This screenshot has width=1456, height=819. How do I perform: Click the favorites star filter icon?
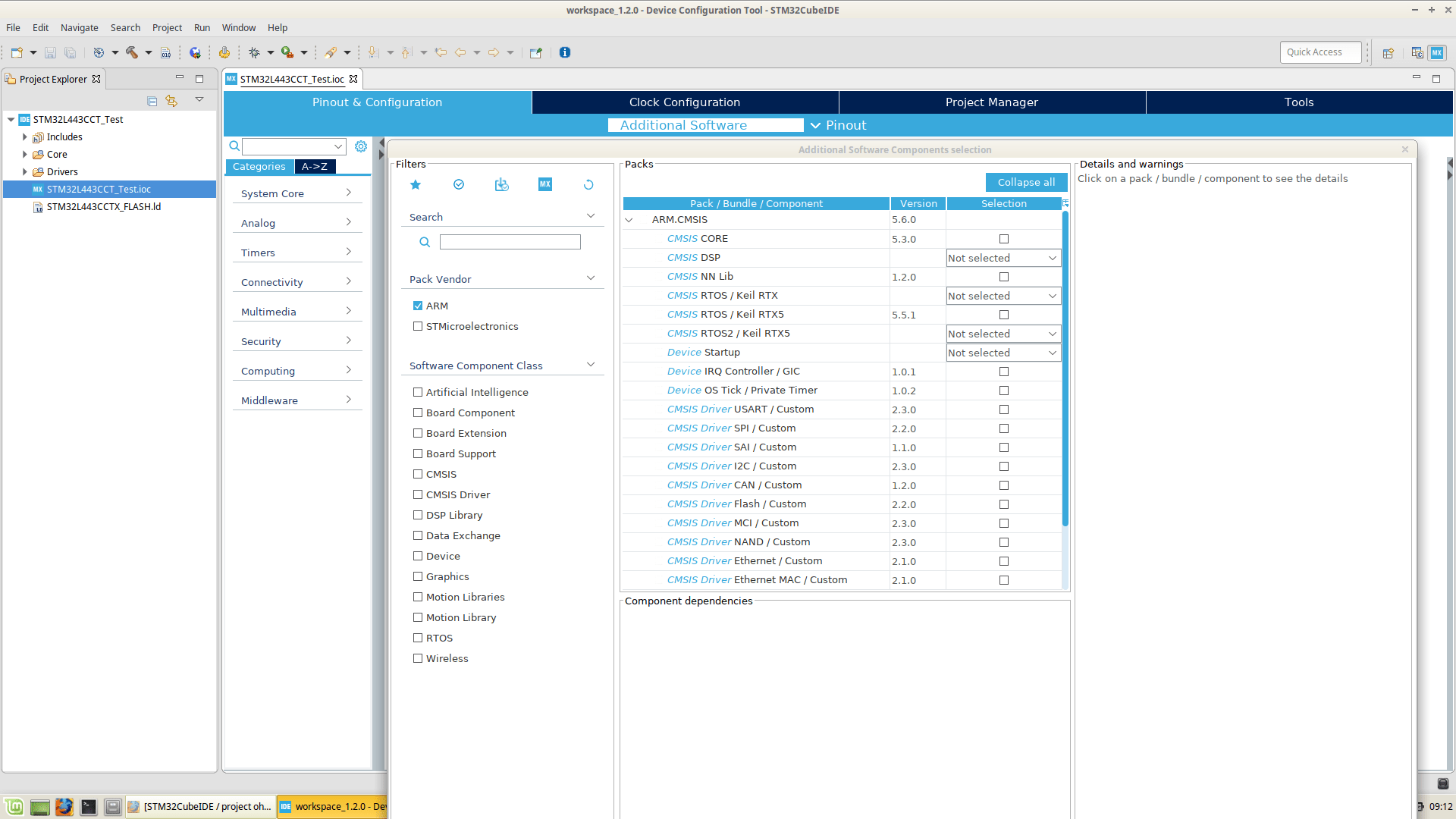tap(416, 184)
